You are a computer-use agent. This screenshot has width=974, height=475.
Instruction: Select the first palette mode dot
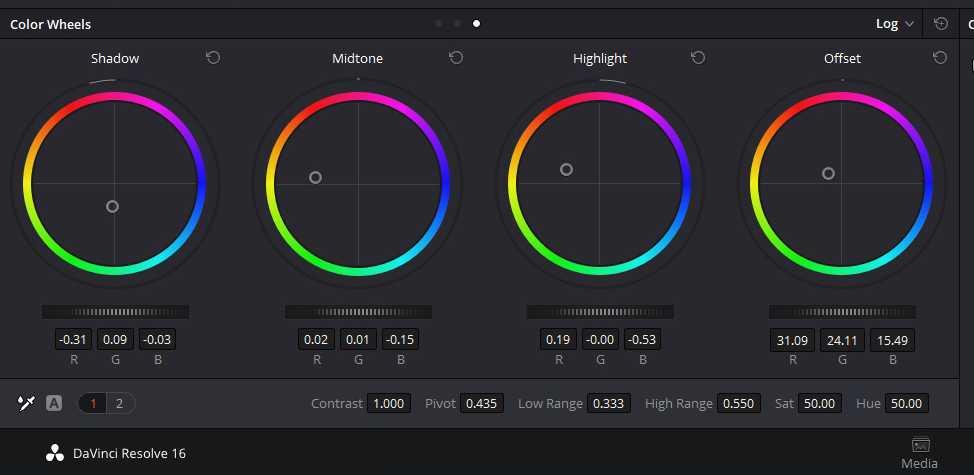(x=439, y=24)
